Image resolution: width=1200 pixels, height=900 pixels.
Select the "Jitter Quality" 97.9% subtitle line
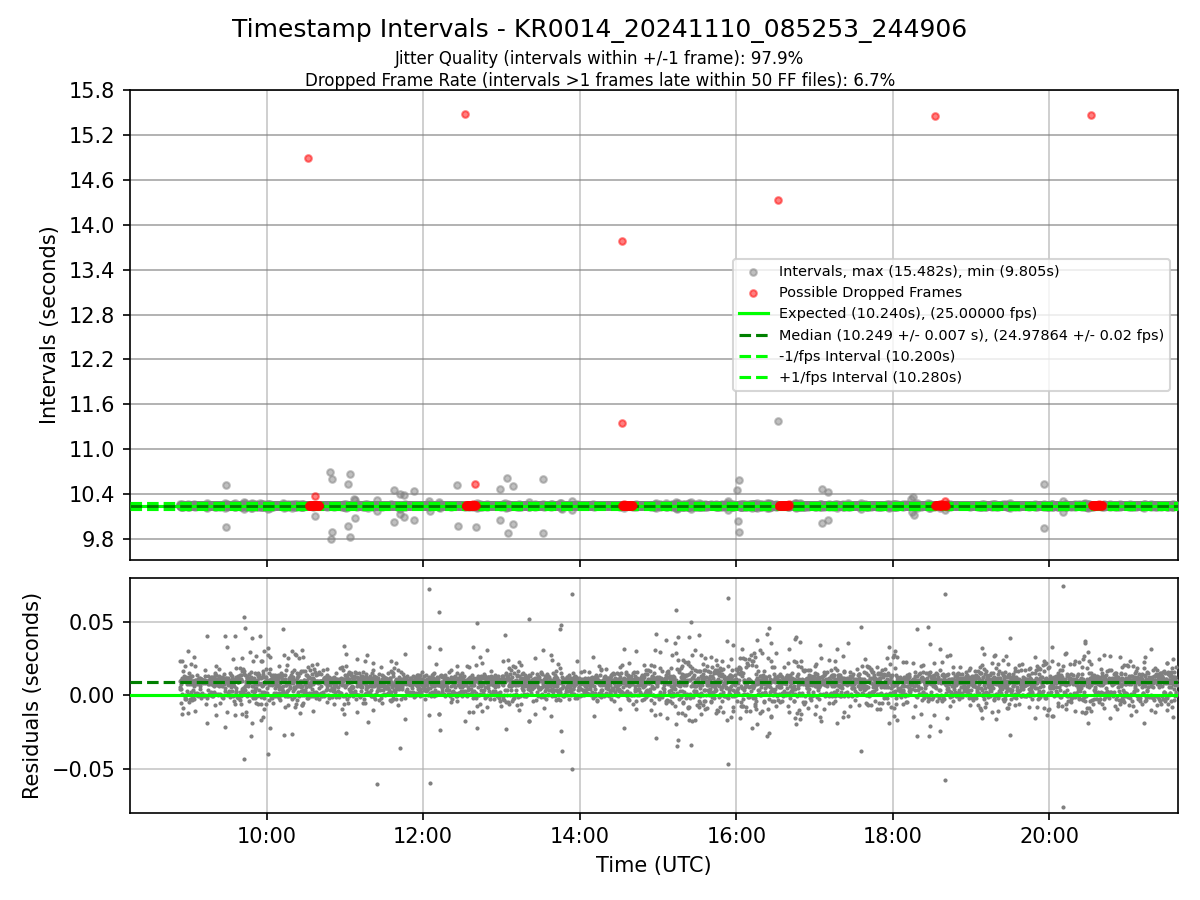(599, 58)
